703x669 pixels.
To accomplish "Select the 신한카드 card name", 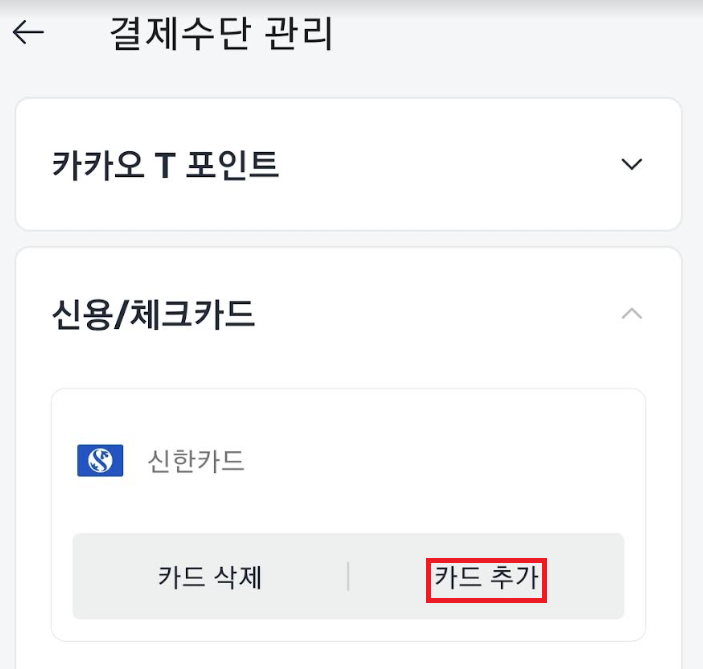I will pyautogui.click(x=196, y=461).
